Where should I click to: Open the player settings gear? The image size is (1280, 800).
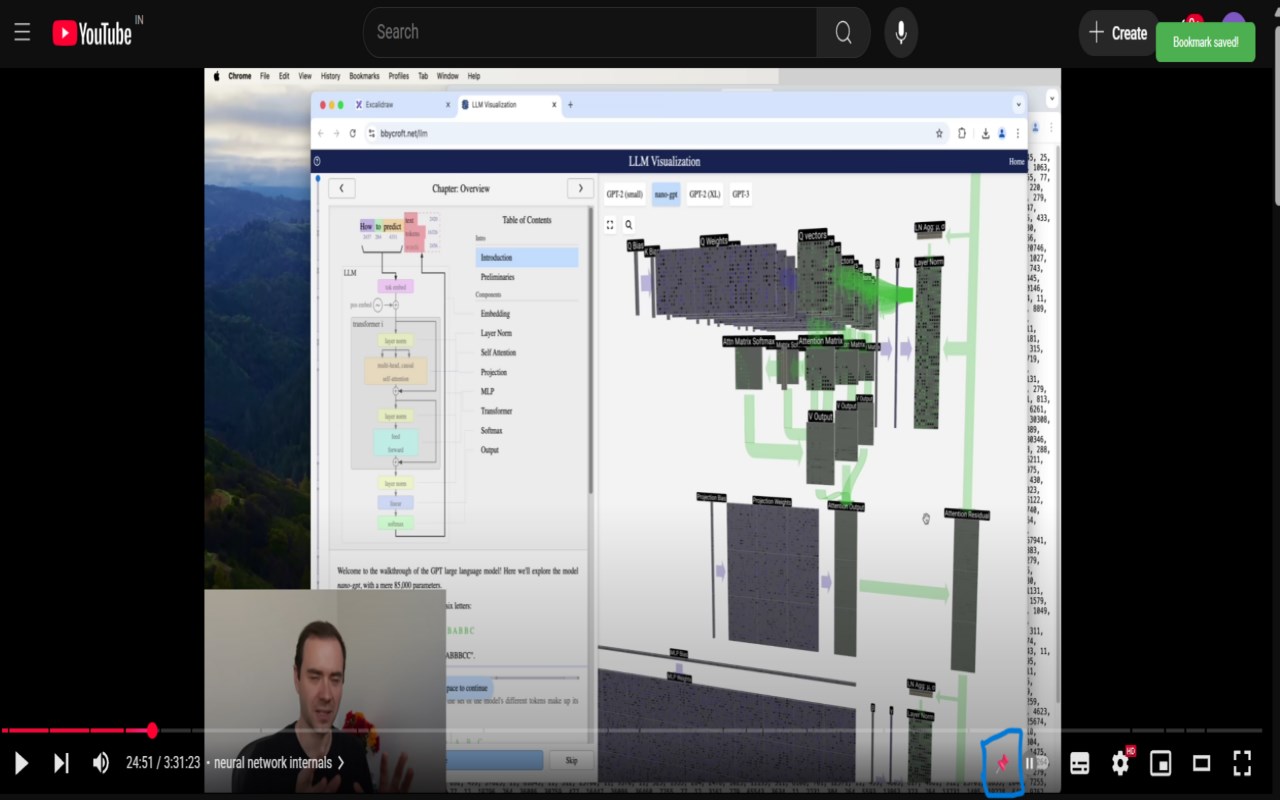1121,763
